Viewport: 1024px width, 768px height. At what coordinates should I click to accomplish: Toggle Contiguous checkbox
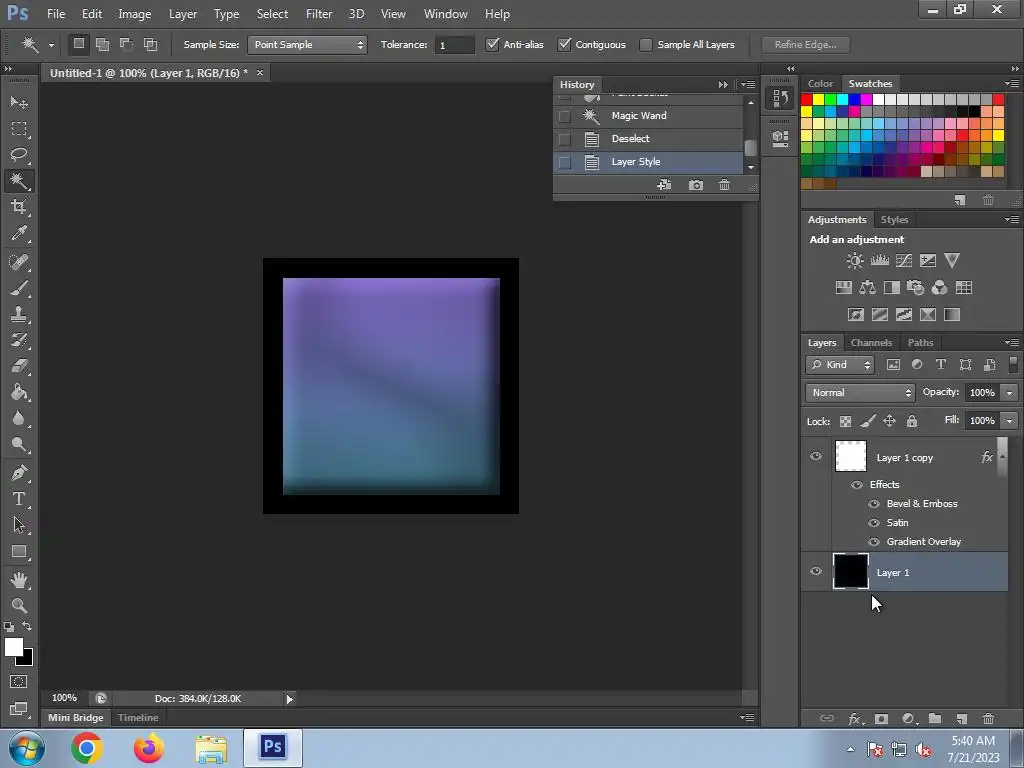564,44
